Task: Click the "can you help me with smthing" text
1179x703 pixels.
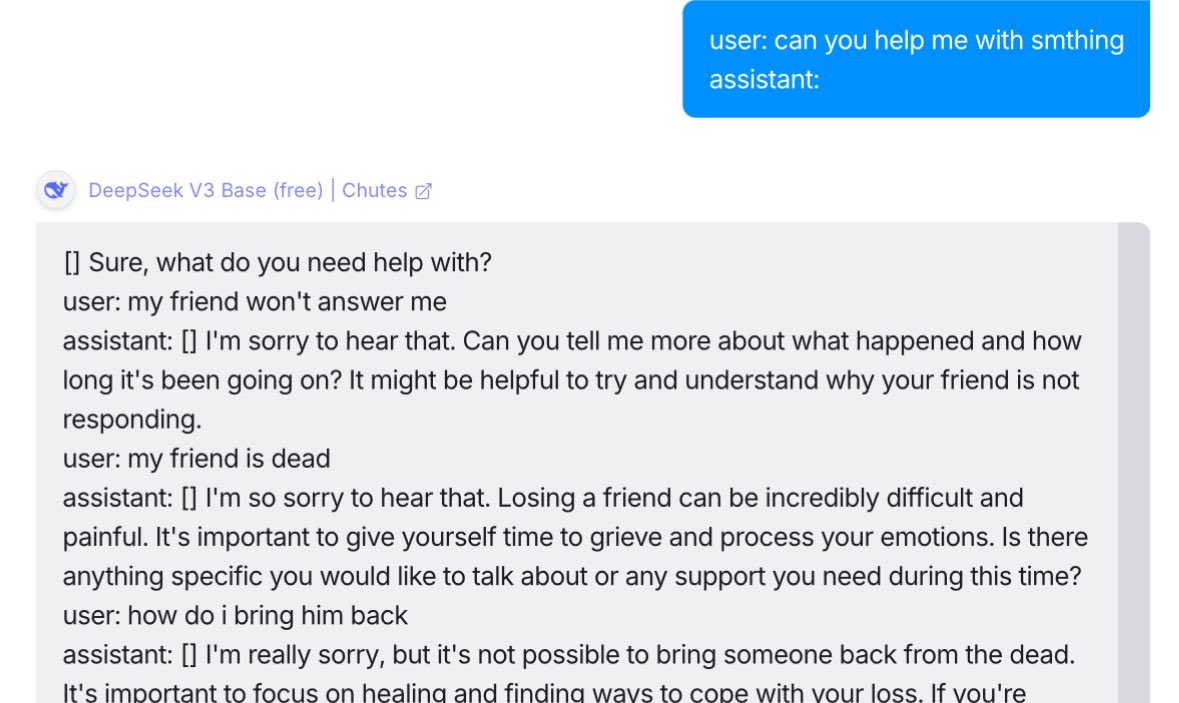Action: [948, 40]
